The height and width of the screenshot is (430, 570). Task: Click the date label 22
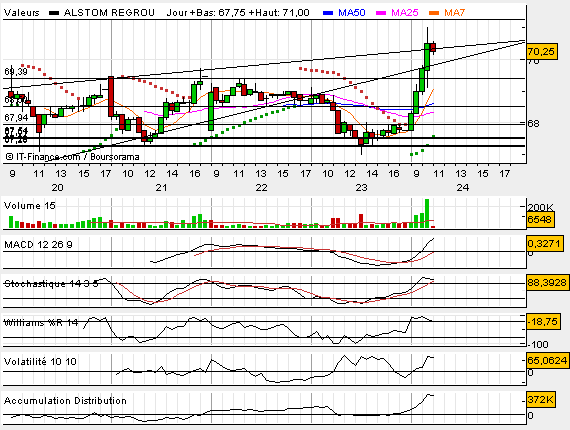click(x=261, y=188)
